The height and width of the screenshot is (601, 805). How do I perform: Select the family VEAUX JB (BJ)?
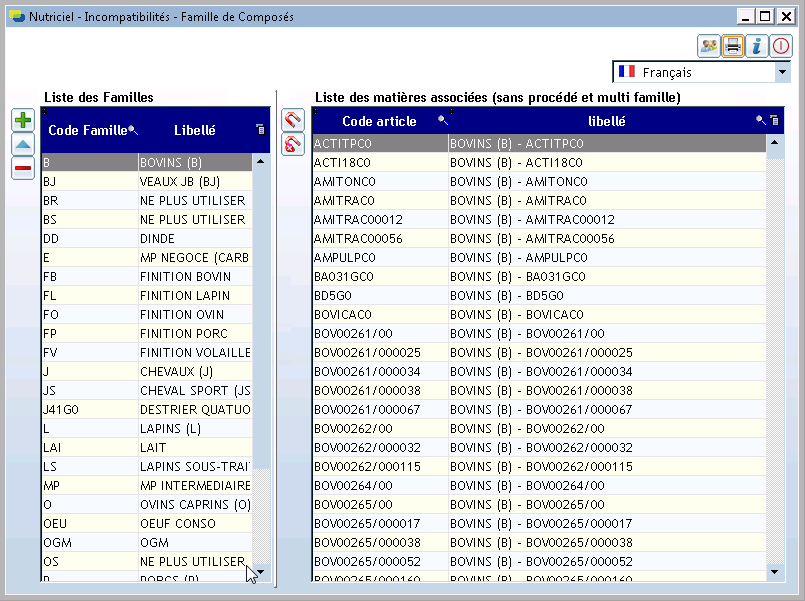click(147, 182)
